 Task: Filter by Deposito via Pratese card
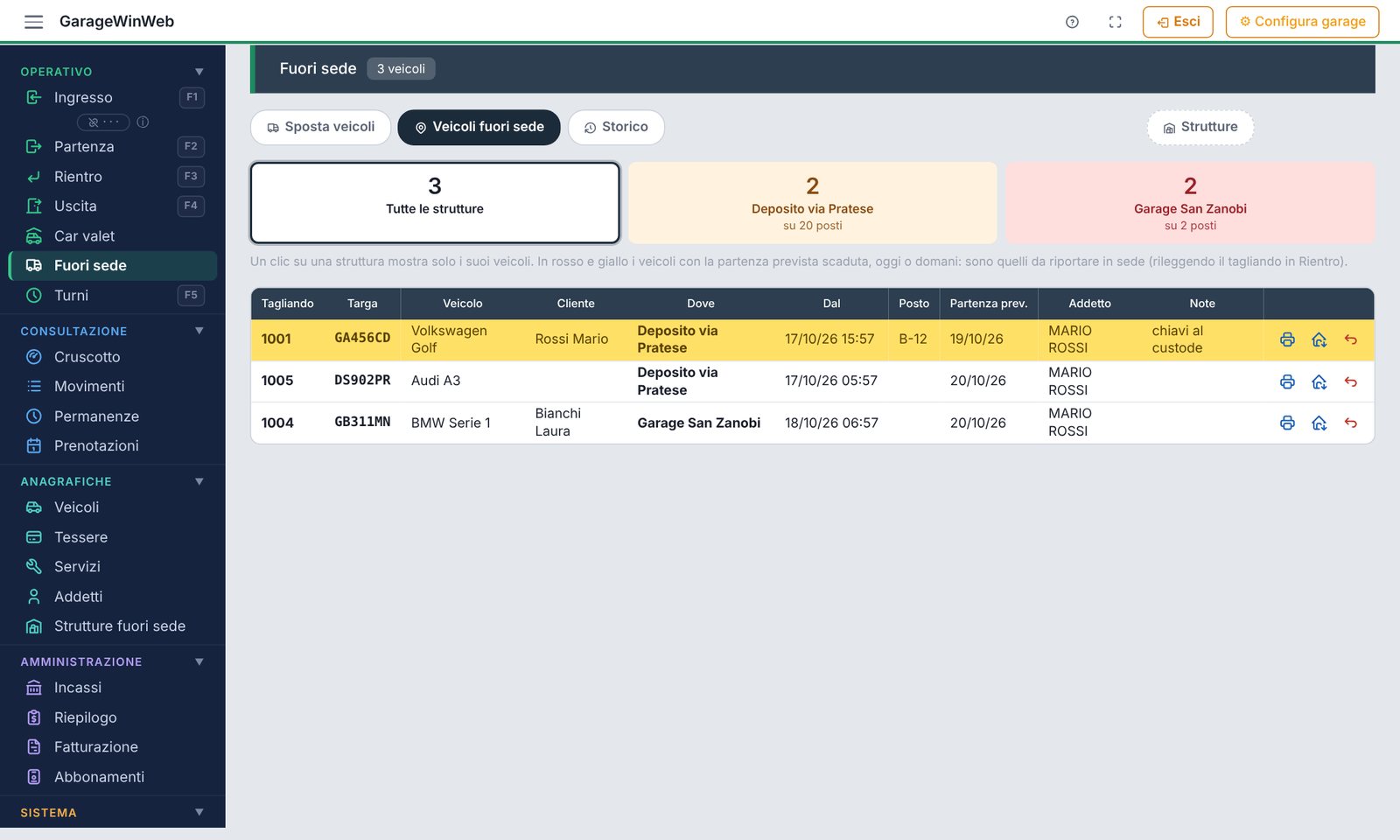pyautogui.click(x=813, y=203)
